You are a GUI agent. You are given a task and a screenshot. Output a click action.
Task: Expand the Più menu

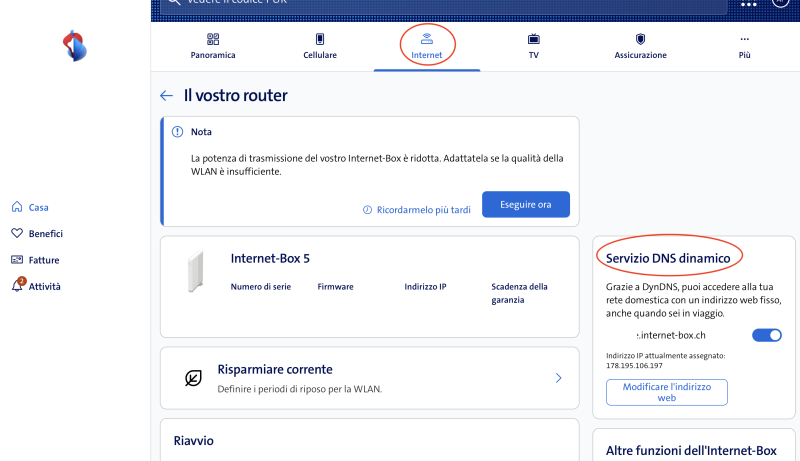point(744,46)
